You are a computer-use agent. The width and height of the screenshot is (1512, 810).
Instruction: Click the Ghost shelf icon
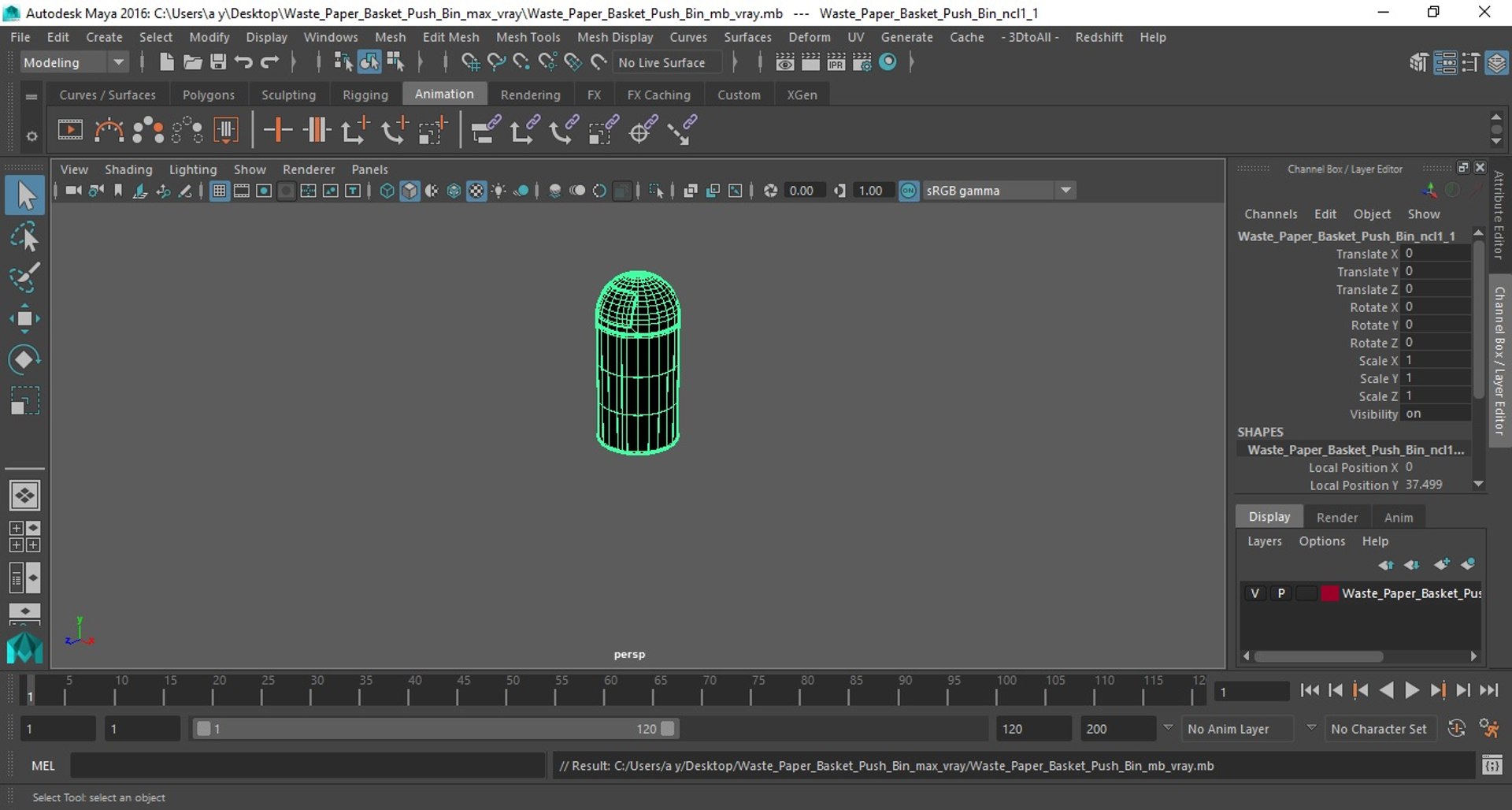pos(147,130)
